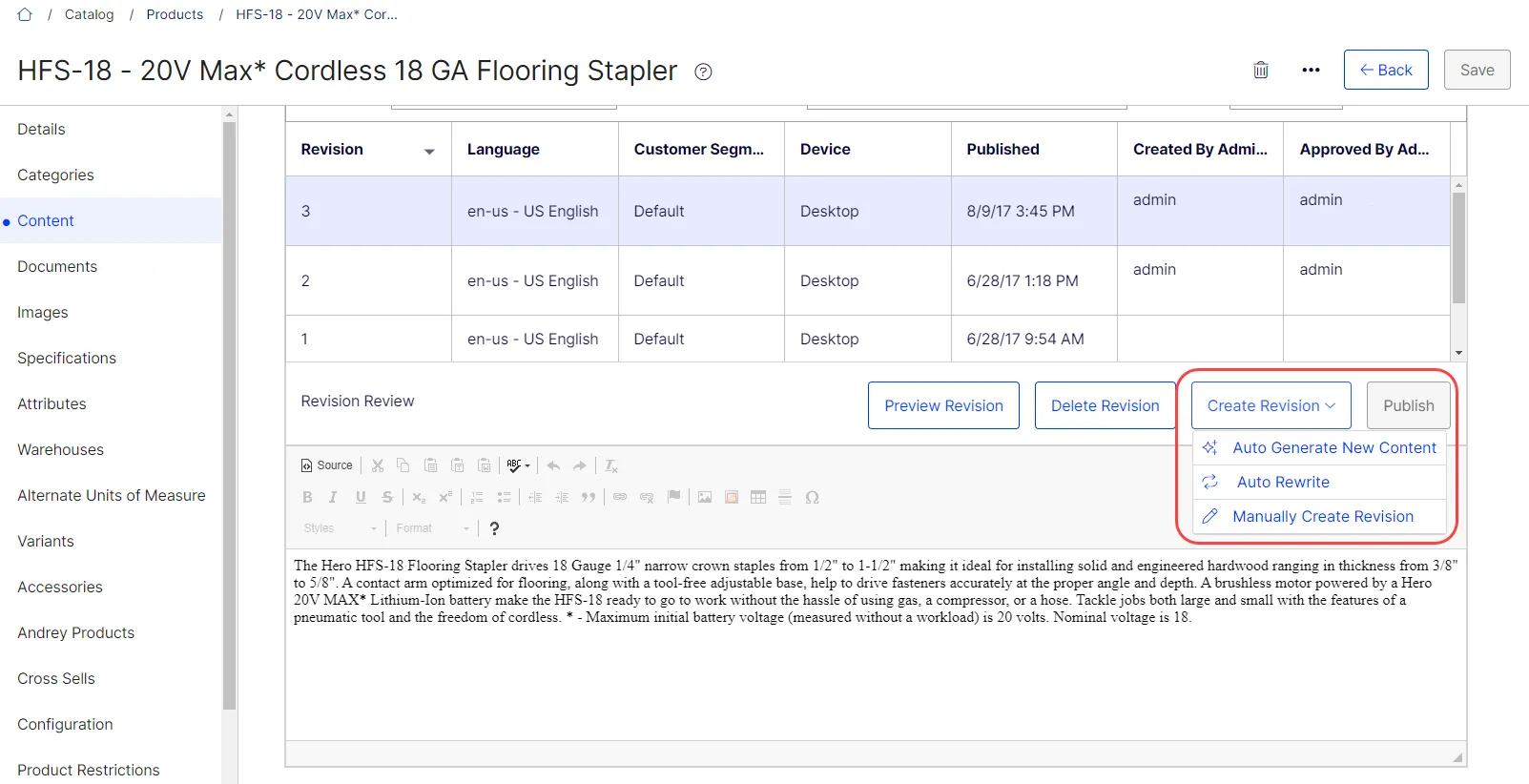Image resolution: width=1529 pixels, height=784 pixels.
Task: Click the Cut scissors icon
Action: (x=378, y=465)
